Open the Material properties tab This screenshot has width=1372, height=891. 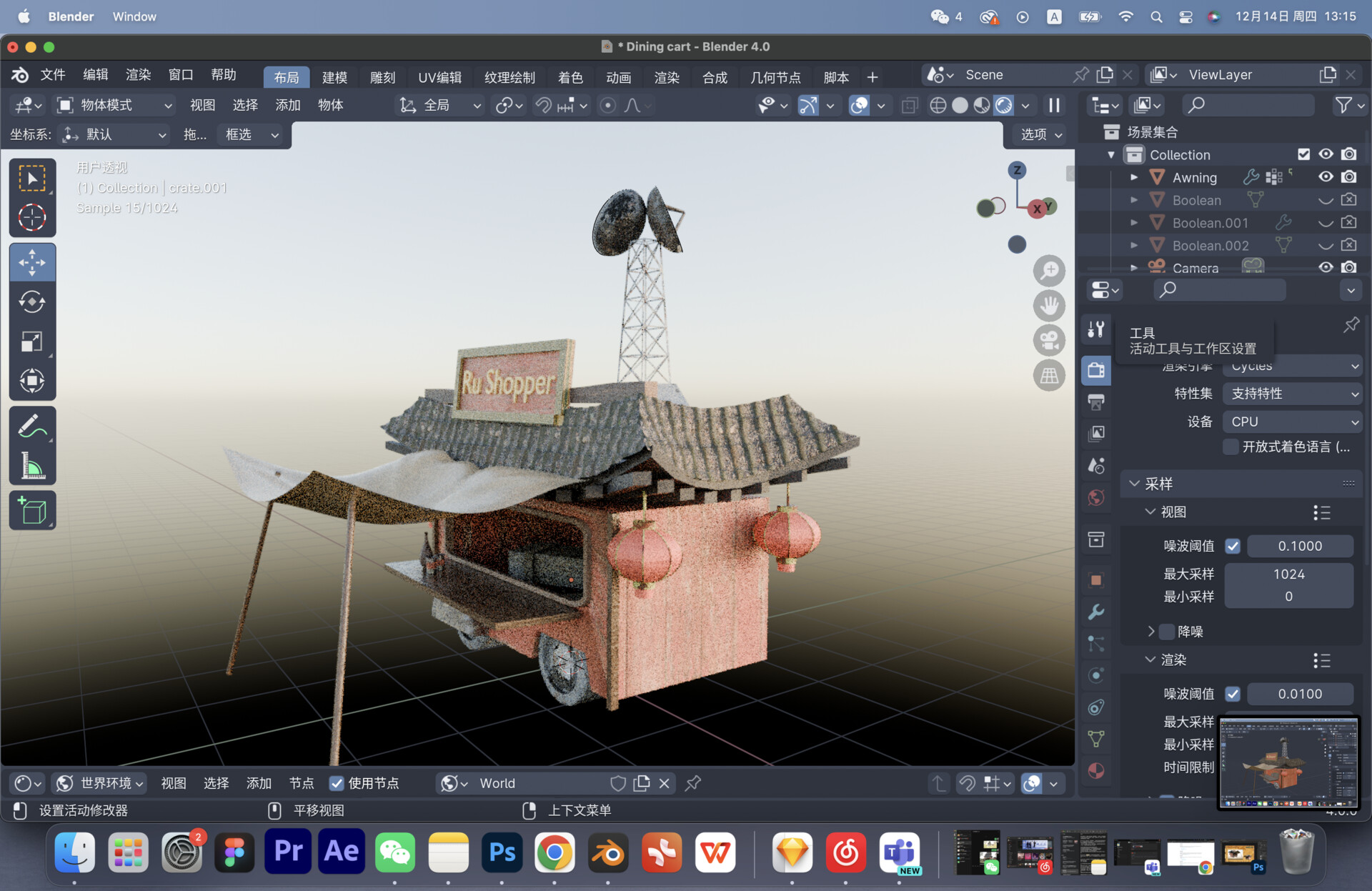pyautogui.click(x=1096, y=771)
